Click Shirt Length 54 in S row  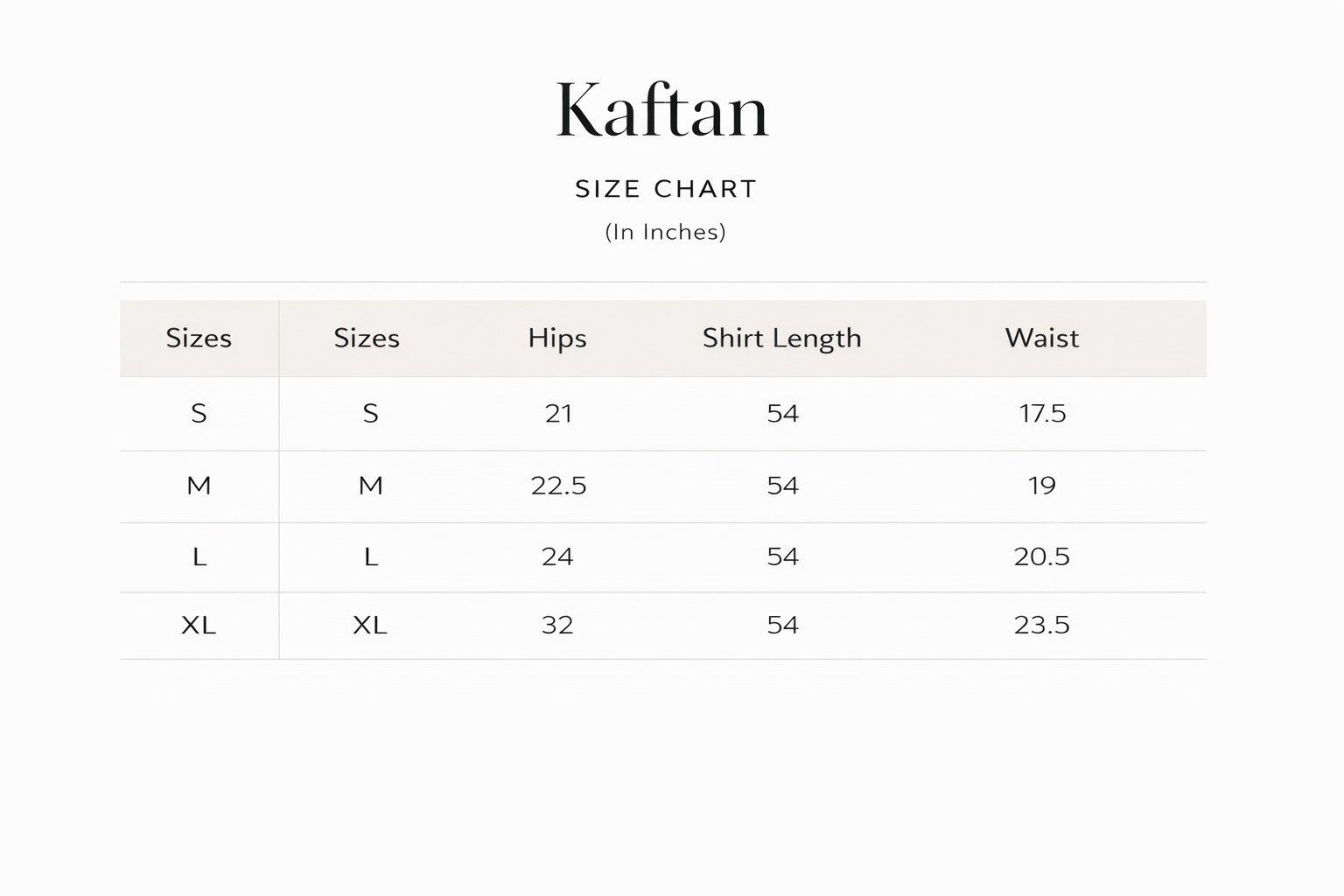(x=782, y=413)
